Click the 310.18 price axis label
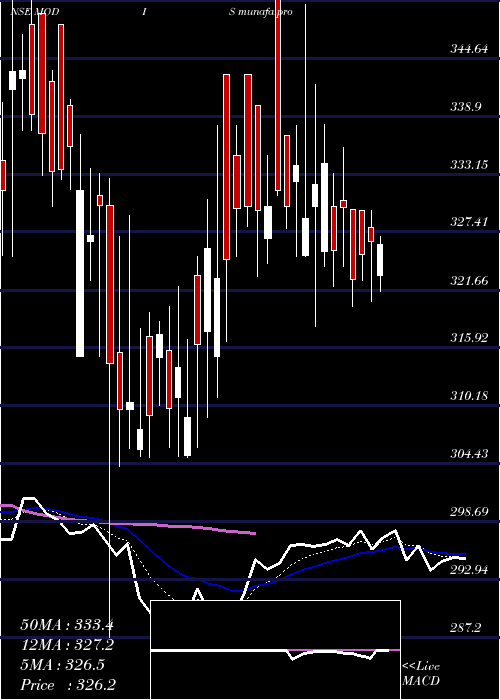This screenshot has height=700, width=500. click(469, 396)
